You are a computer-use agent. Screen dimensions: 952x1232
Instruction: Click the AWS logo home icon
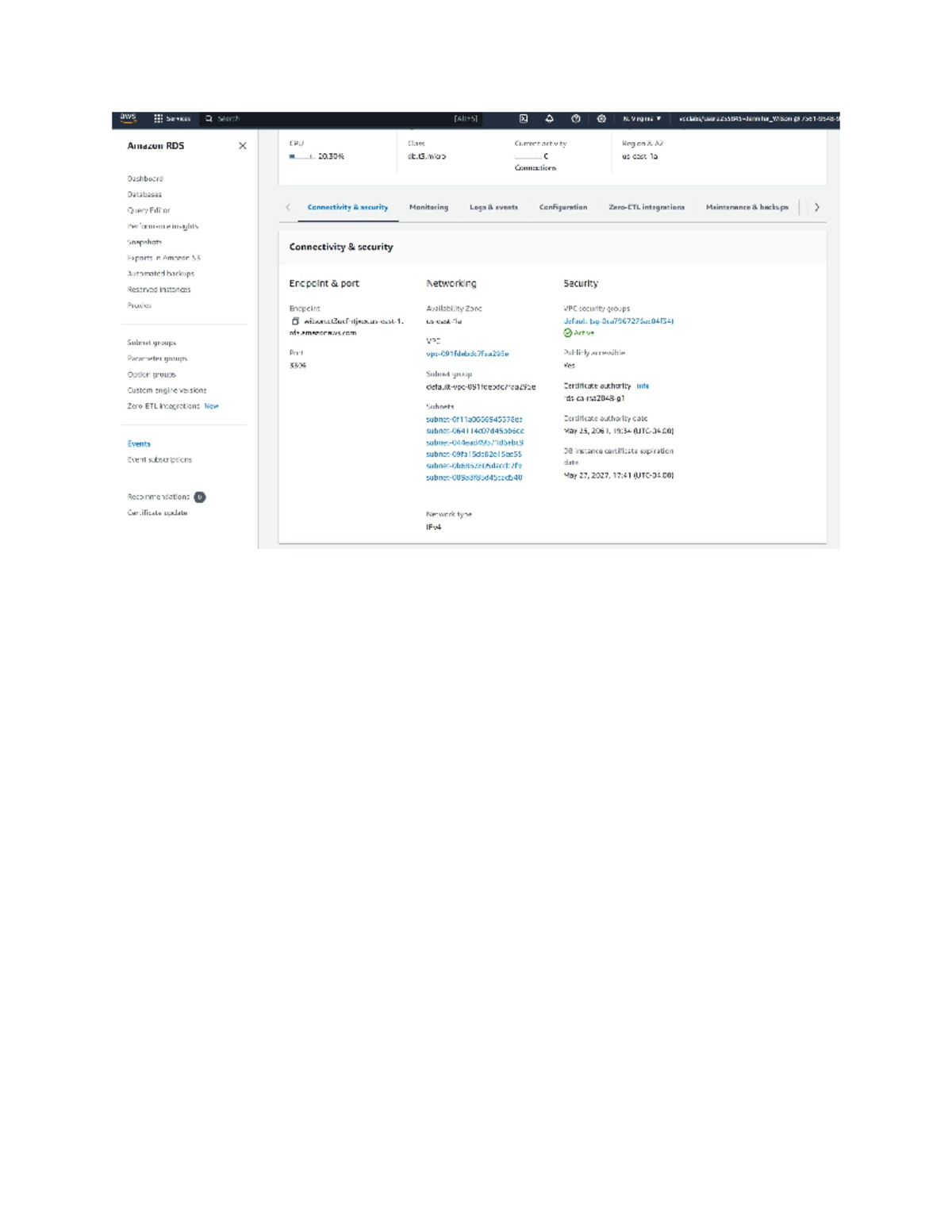point(128,118)
